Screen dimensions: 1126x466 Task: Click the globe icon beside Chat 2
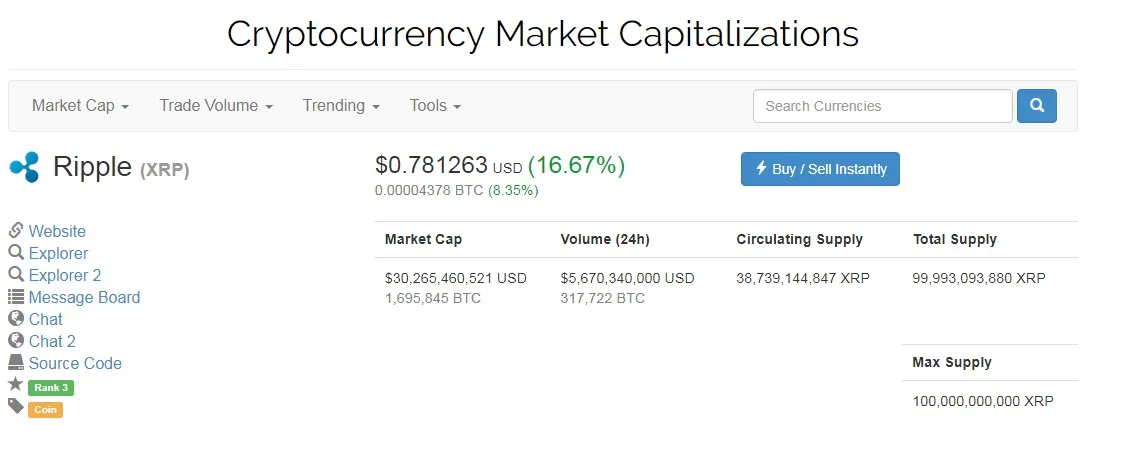(16, 340)
